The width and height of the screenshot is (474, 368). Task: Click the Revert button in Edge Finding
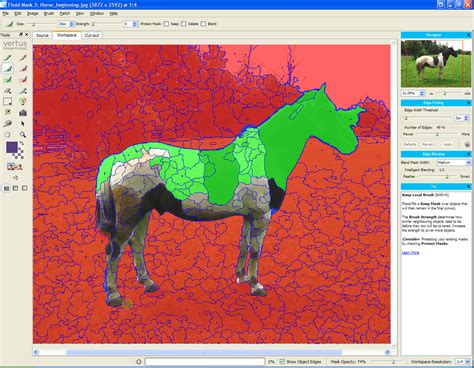coord(428,144)
